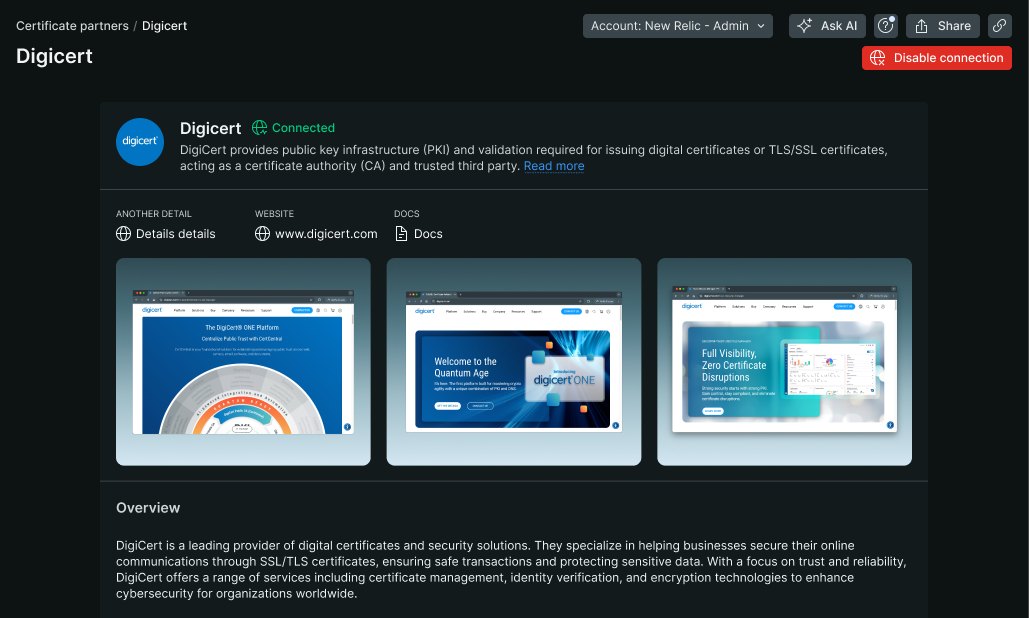Viewport: 1029px width, 618px height.
Task: Open the DigiCert ONE Platform screenshot thumbnail
Action: click(x=243, y=361)
